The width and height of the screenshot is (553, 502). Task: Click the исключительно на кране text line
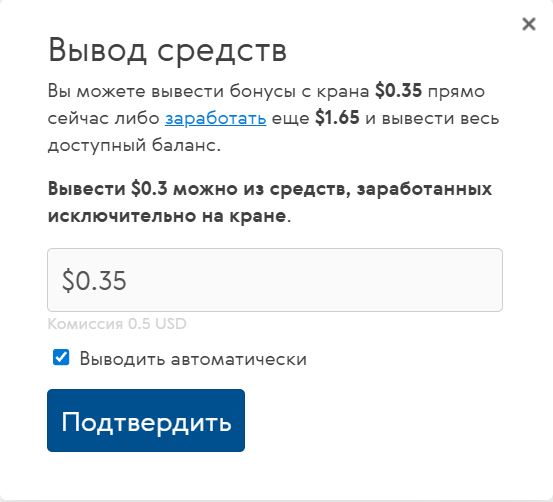169,216
